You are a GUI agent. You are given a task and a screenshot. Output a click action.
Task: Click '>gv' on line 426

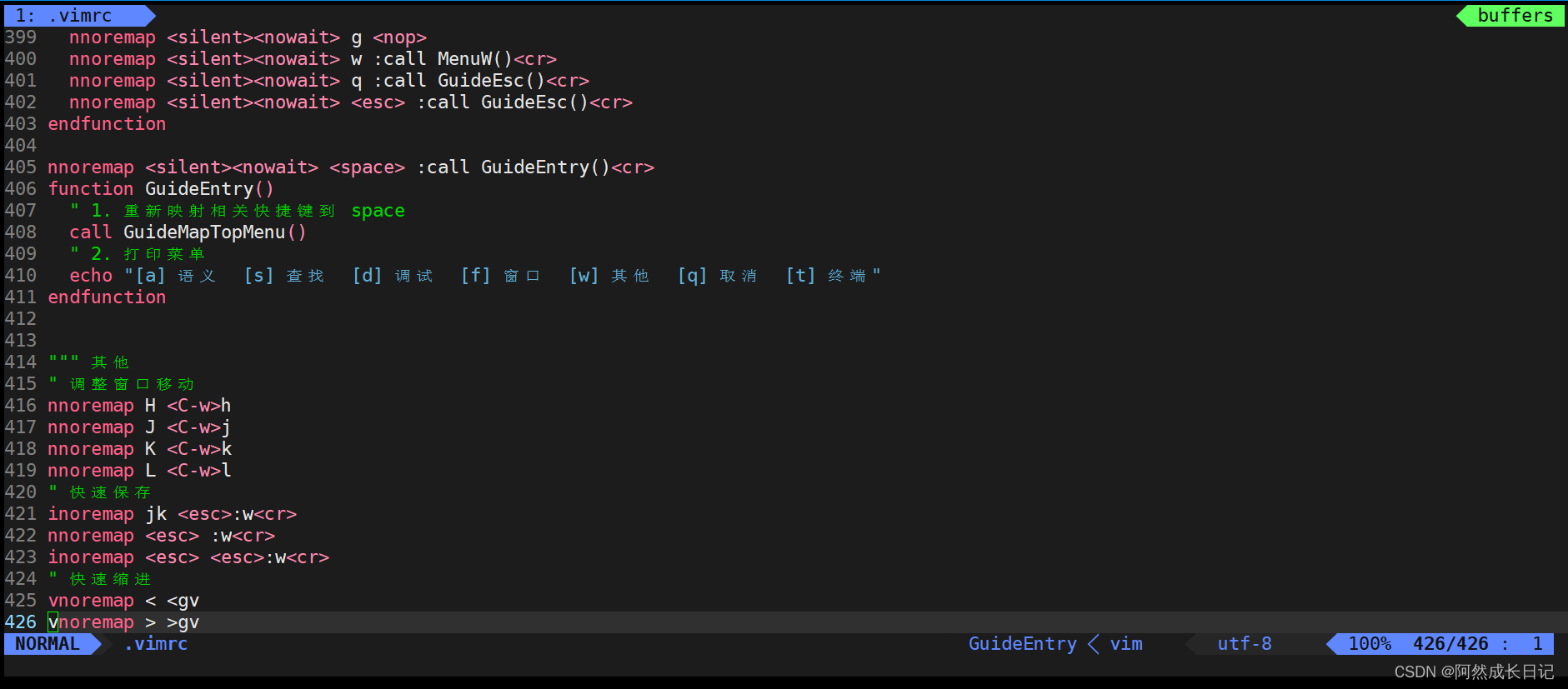(x=183, y=622)
